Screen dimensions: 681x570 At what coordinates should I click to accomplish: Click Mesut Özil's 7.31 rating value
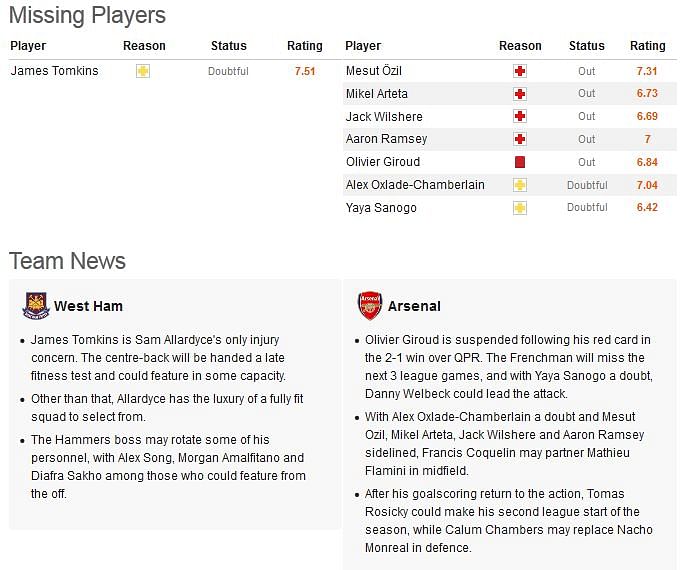click(x=647, y=71)
